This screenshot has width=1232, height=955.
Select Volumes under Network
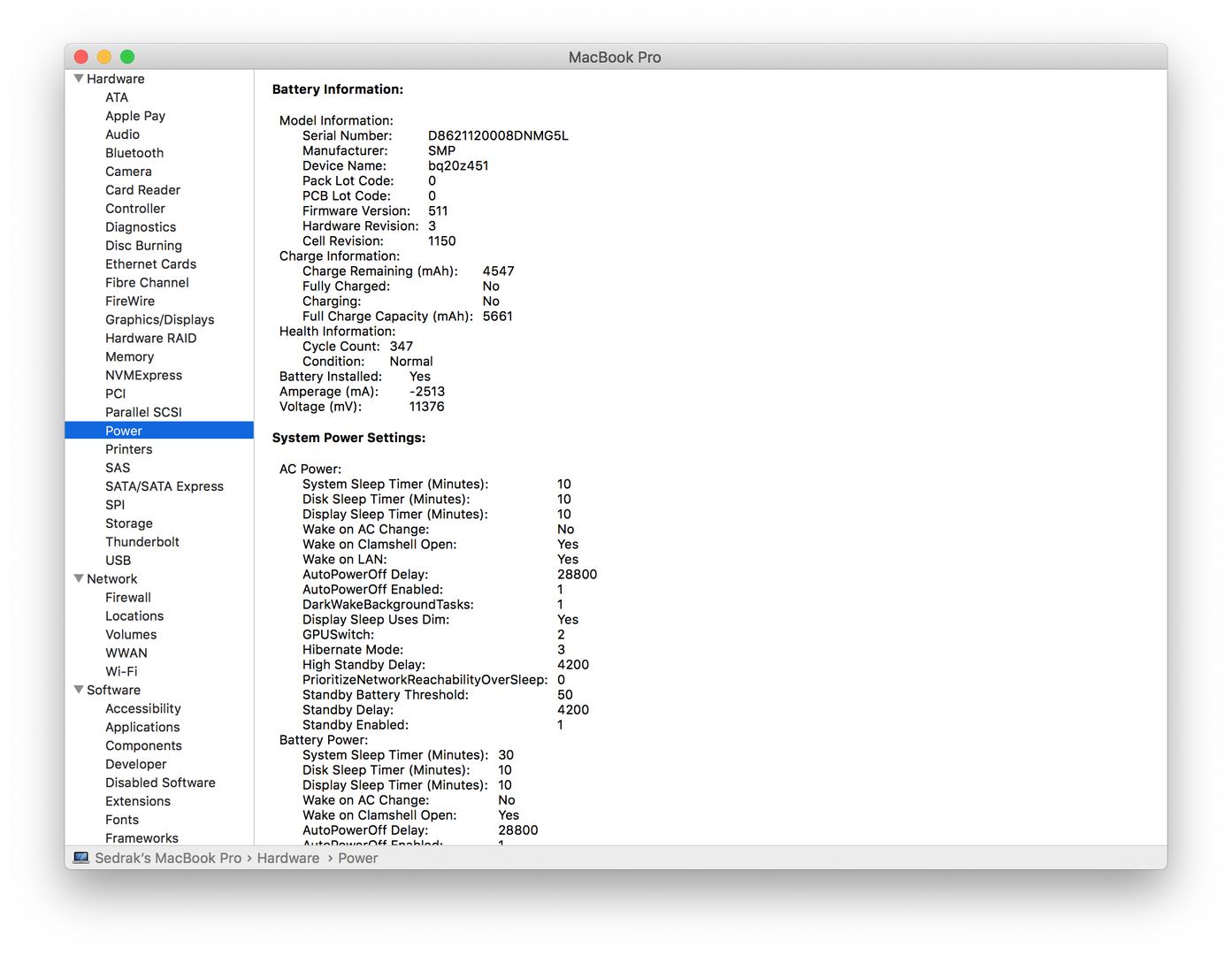[x=131, y=635]
